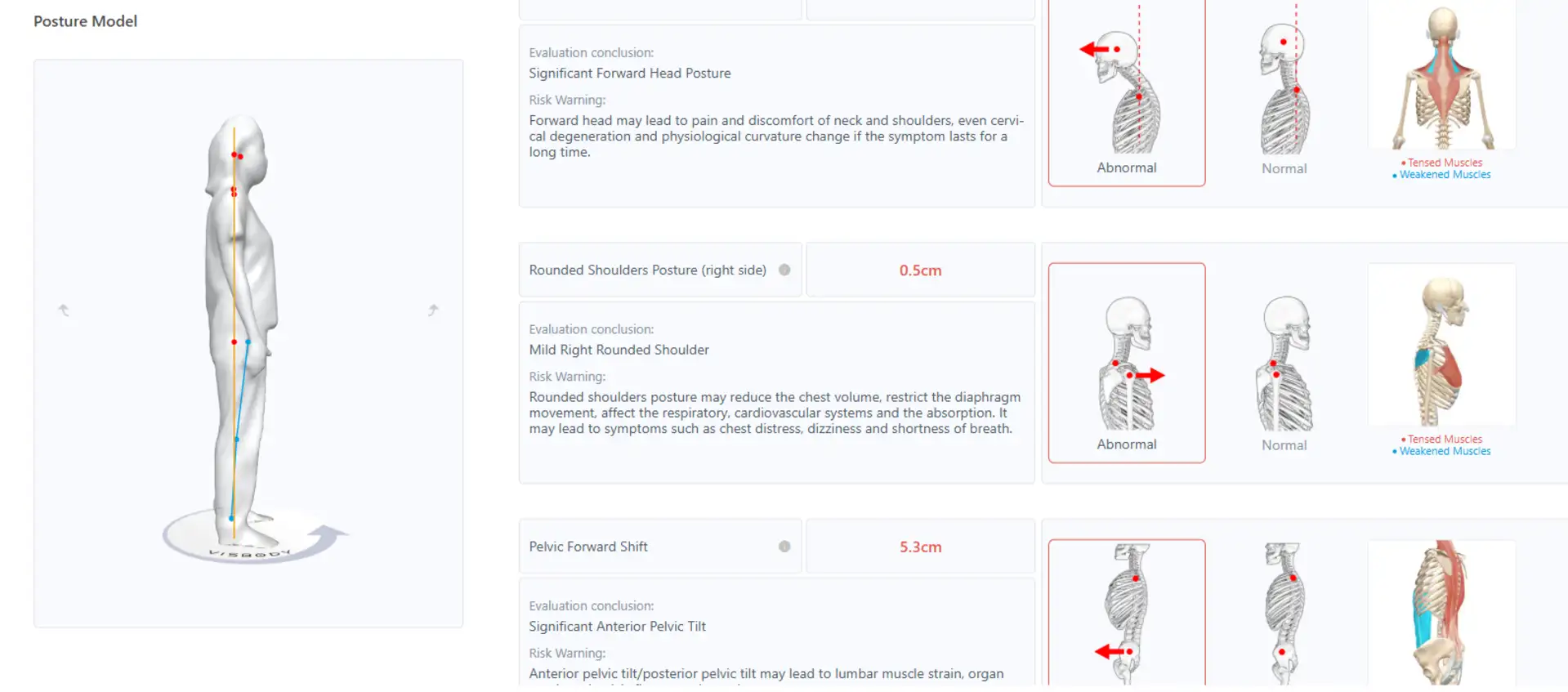This screenshot has height=692, width=1568.
Task: Click the Rounded Shoulders Posture (right side) label
Action: pyautogui.click(x=647, y=270)
